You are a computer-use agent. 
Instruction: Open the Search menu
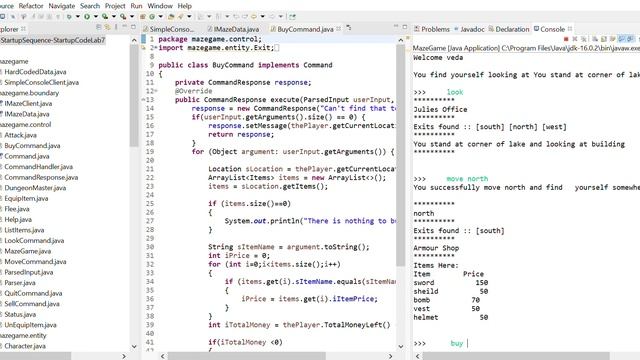tap(90, 6)
